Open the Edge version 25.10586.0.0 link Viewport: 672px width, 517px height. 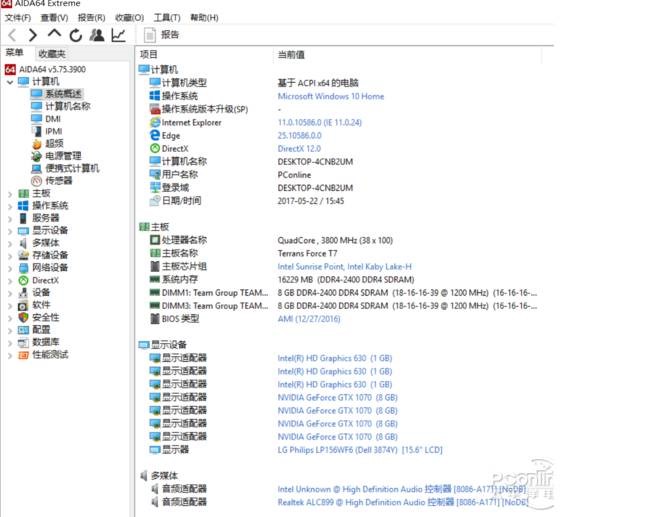point(300,136)
